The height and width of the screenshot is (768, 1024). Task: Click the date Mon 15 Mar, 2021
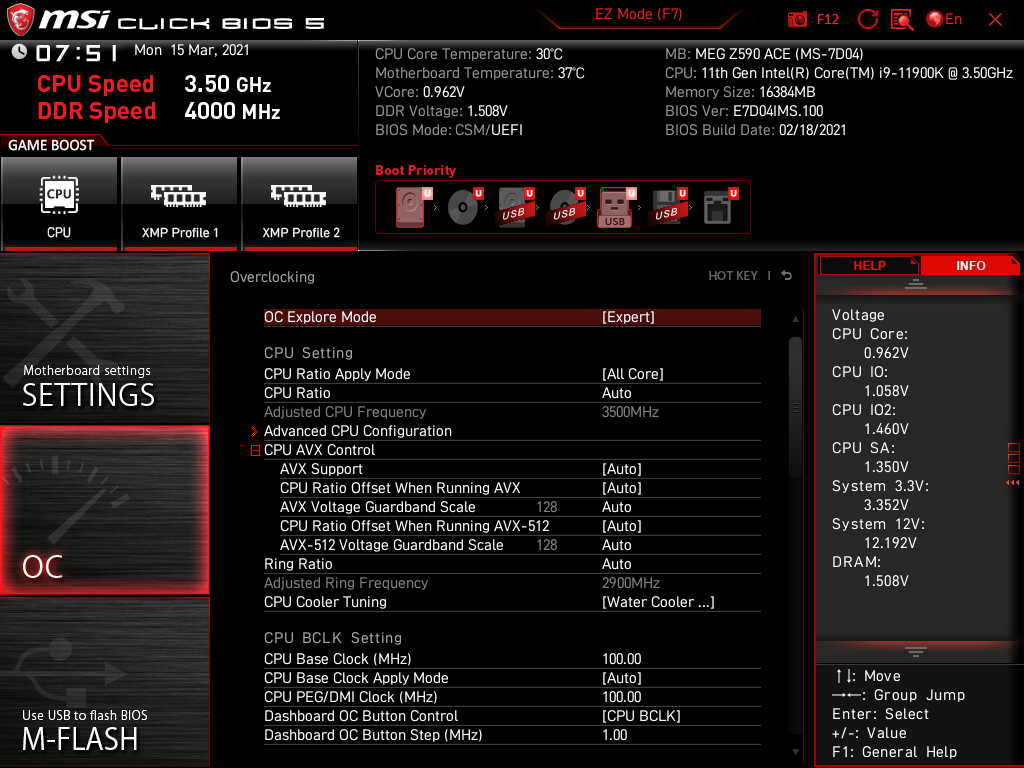(192, 50)
